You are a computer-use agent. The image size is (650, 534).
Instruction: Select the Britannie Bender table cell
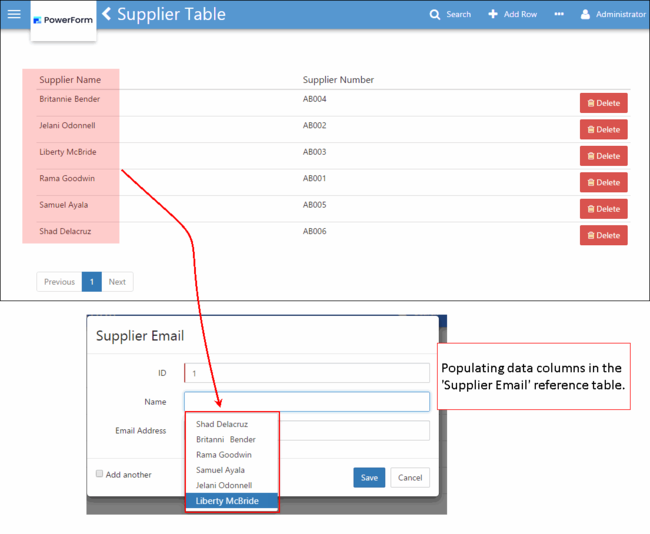click(x=70, y=99)
